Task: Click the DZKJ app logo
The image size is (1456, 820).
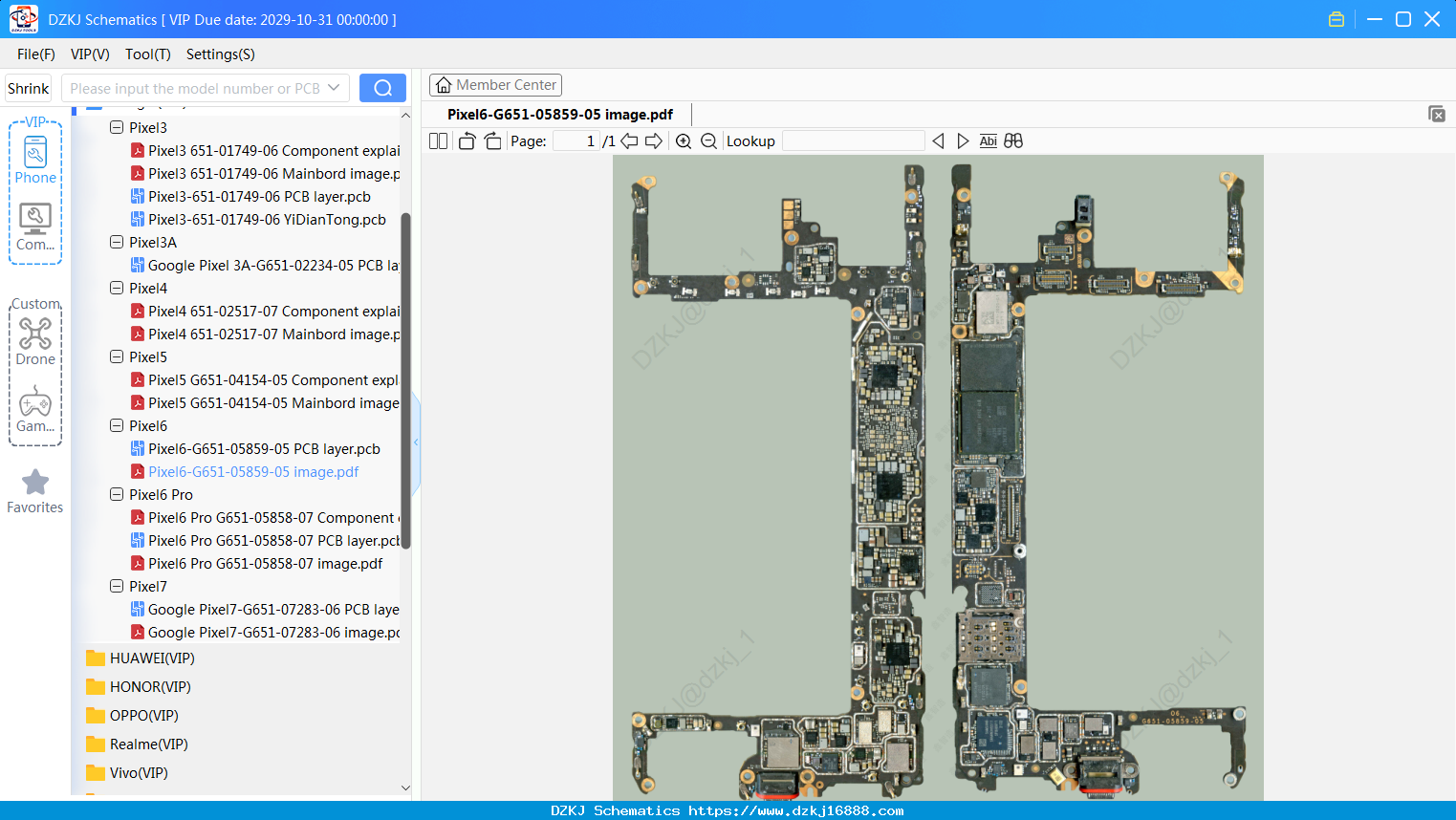Action: (23, 19)
